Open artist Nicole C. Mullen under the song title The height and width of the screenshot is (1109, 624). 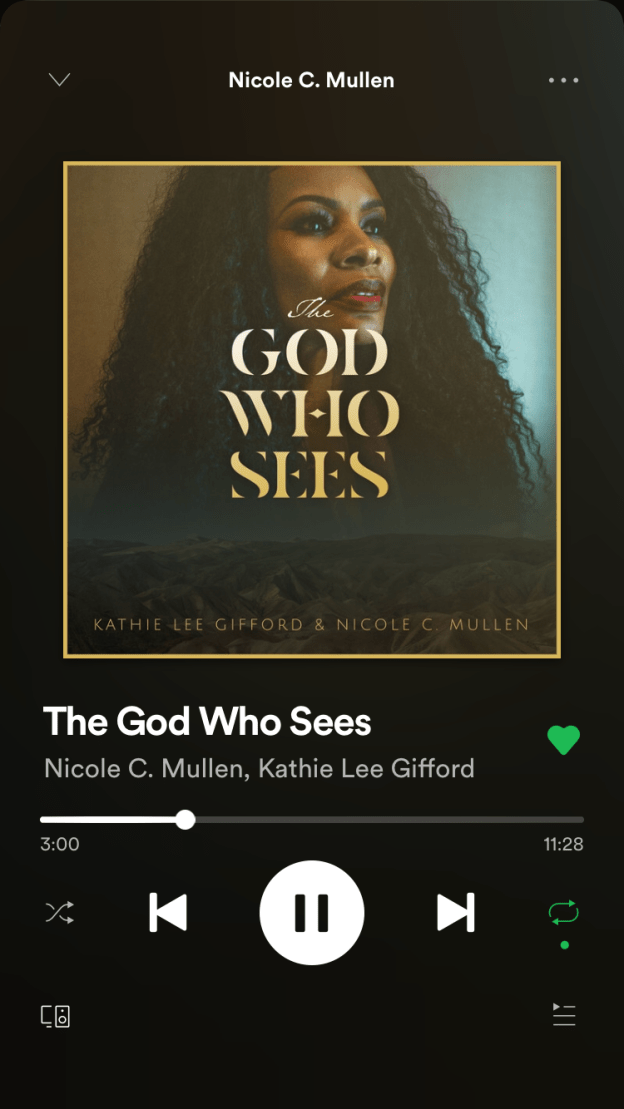pyautogui.click(x=143, y=768)
